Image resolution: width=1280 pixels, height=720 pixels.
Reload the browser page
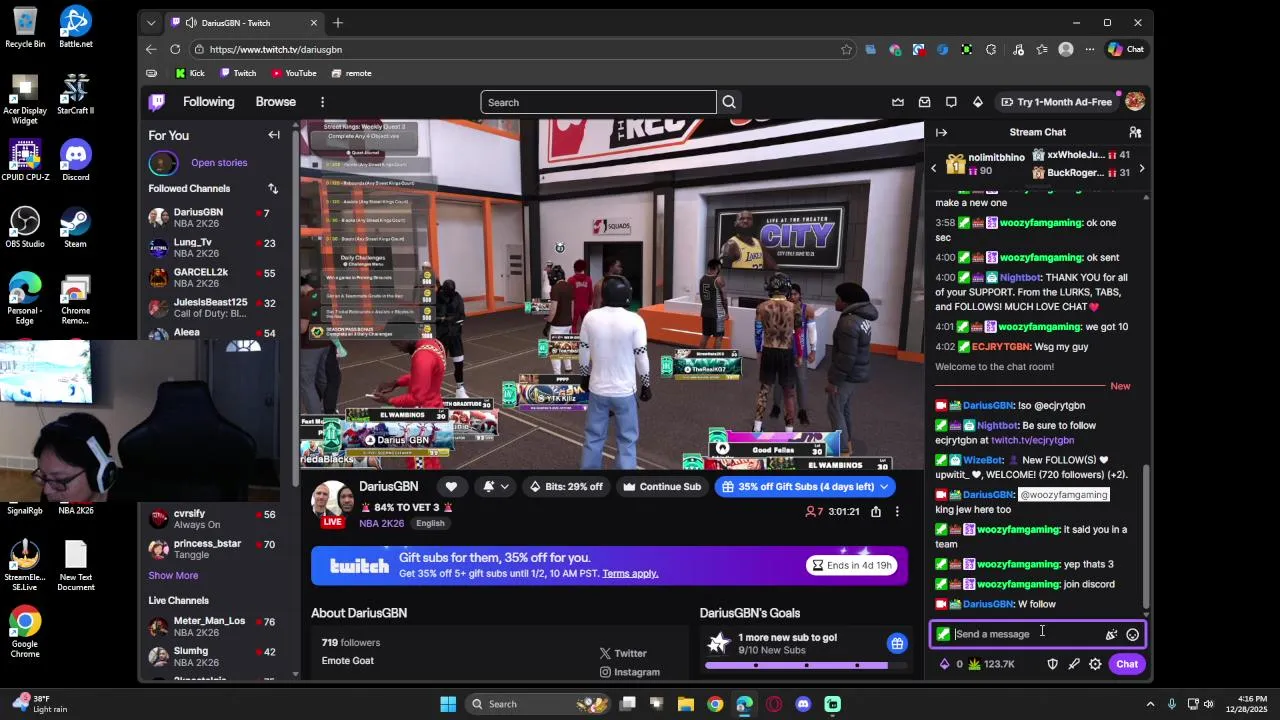tap(175, 49)
